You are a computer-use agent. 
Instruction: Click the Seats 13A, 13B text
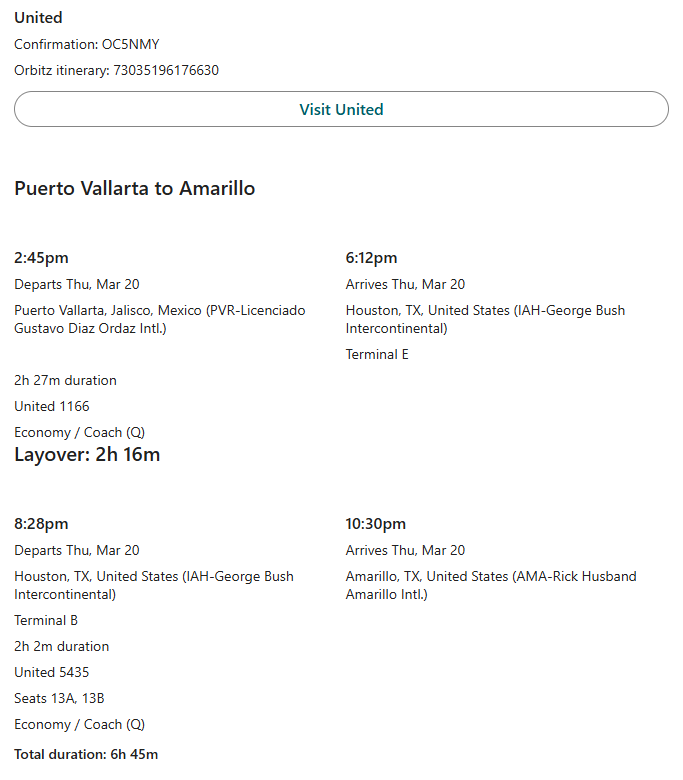pos(58,698)
